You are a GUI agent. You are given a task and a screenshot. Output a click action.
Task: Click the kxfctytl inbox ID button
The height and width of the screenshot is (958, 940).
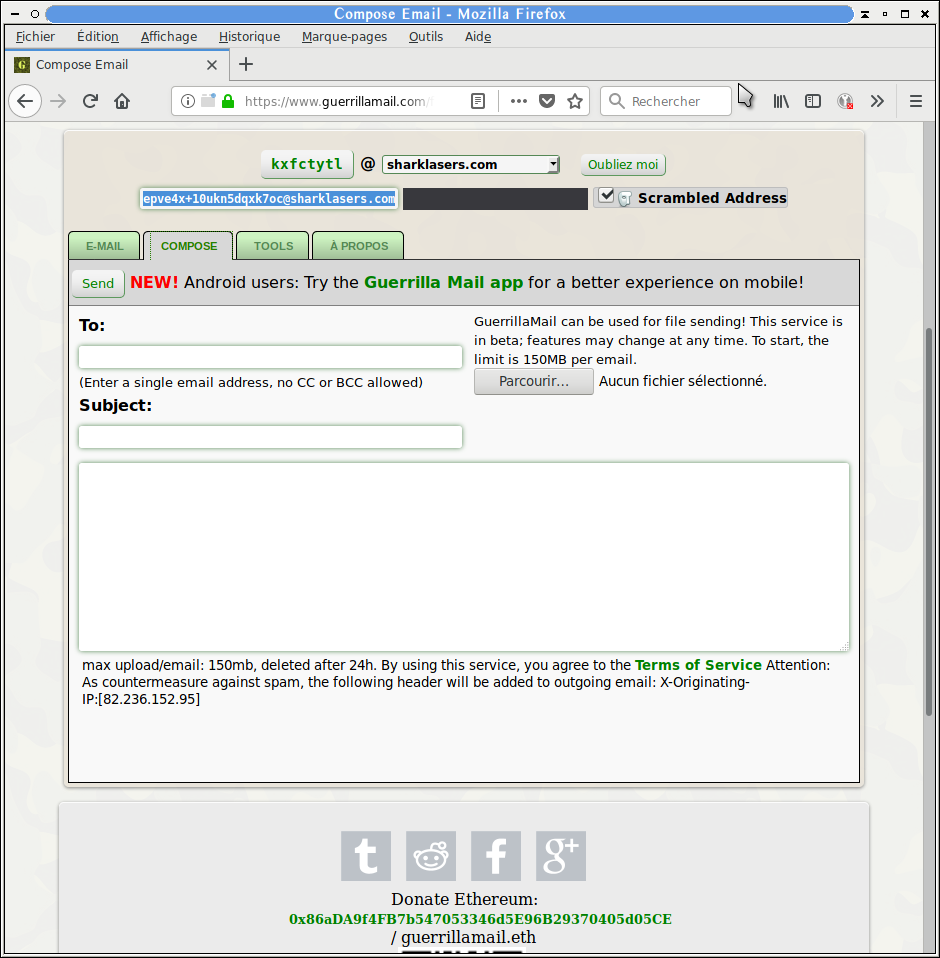click(307, 164)
